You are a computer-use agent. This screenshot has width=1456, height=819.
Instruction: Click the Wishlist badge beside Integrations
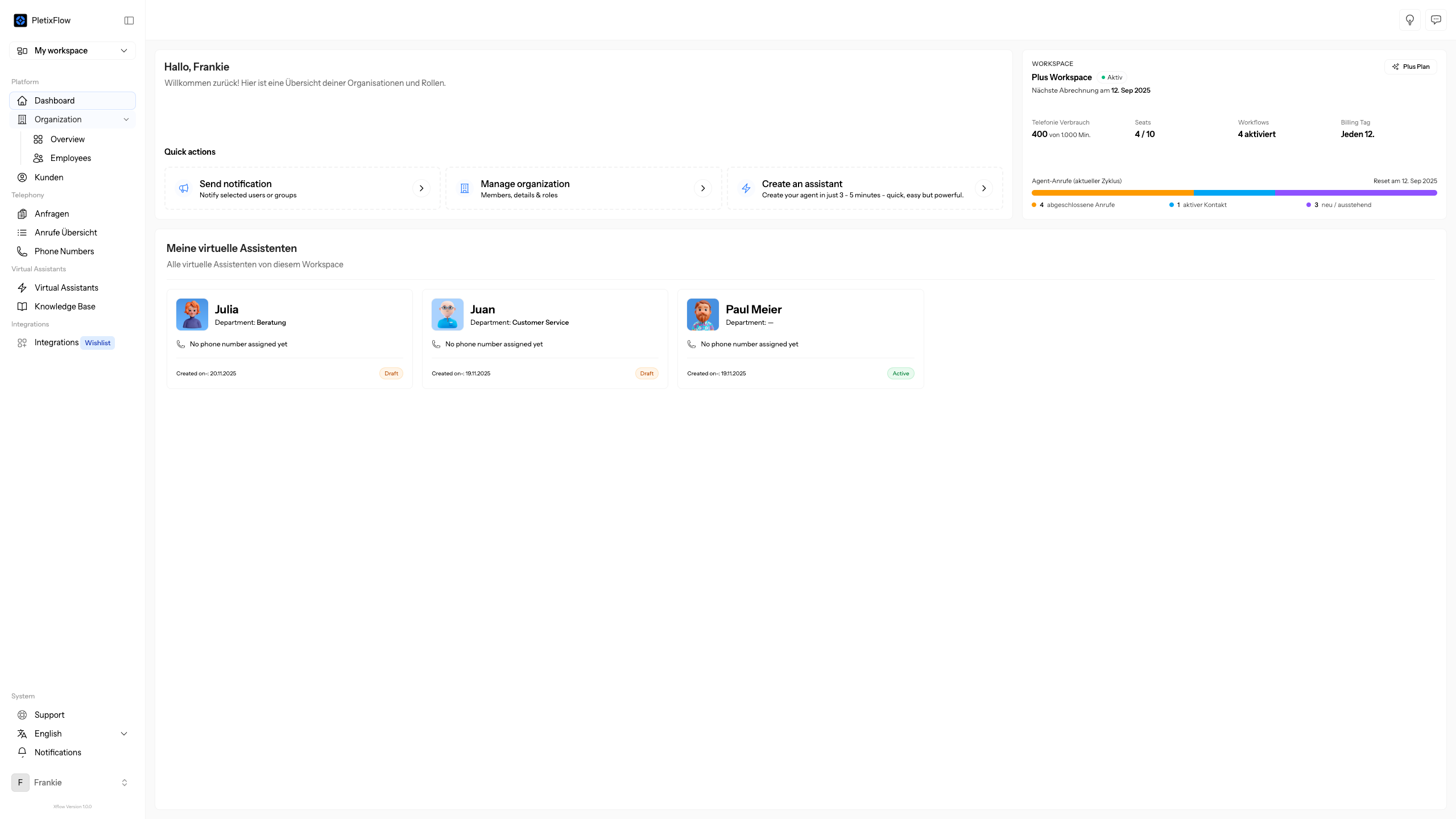(x=97, y=343)
